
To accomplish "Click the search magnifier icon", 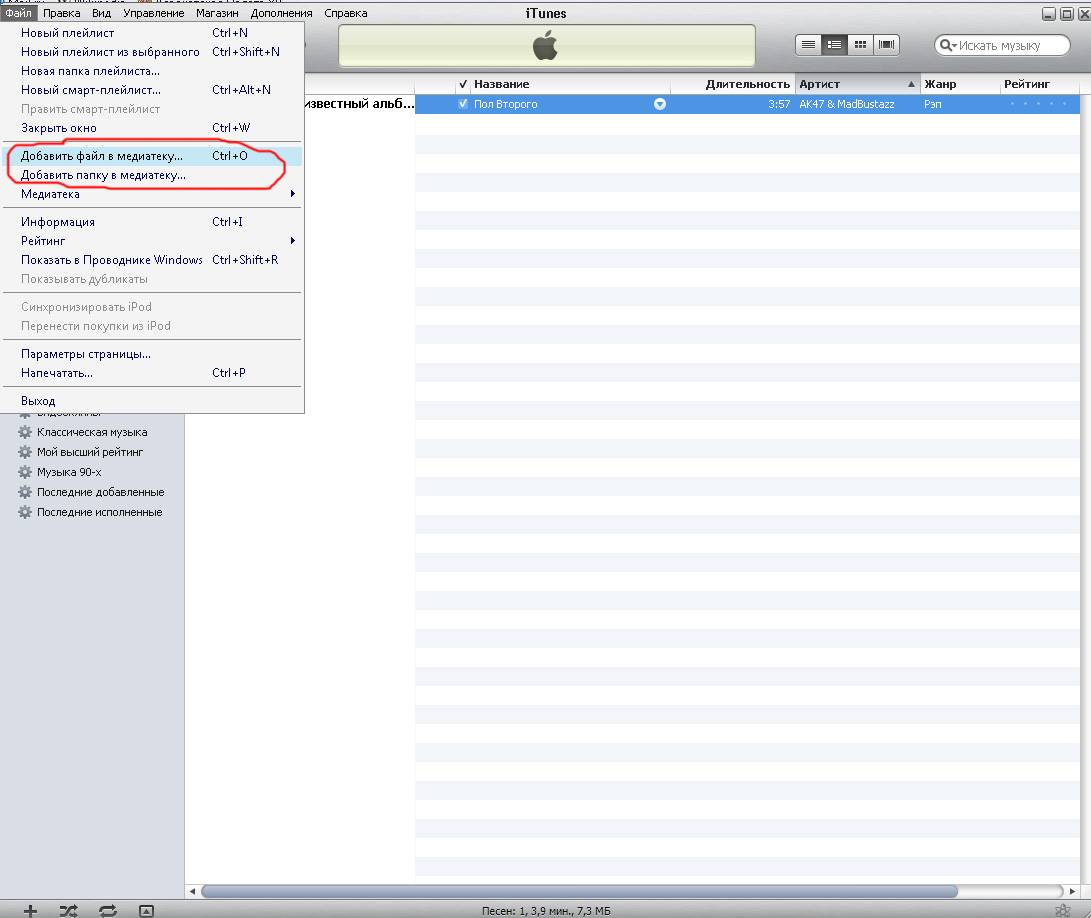I will click(x=947, y=45).
